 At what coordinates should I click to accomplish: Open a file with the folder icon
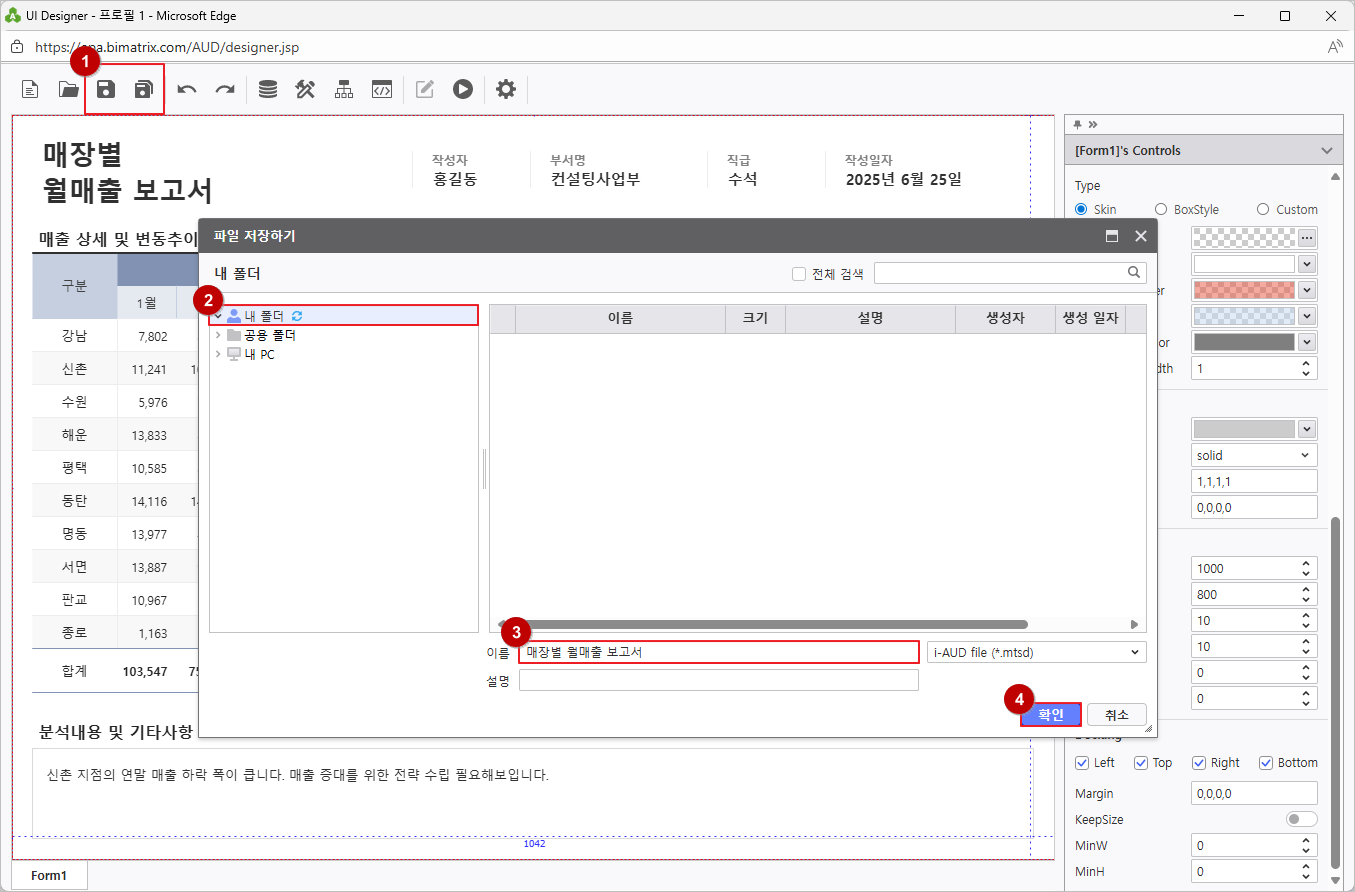click(x=68, y=89)
